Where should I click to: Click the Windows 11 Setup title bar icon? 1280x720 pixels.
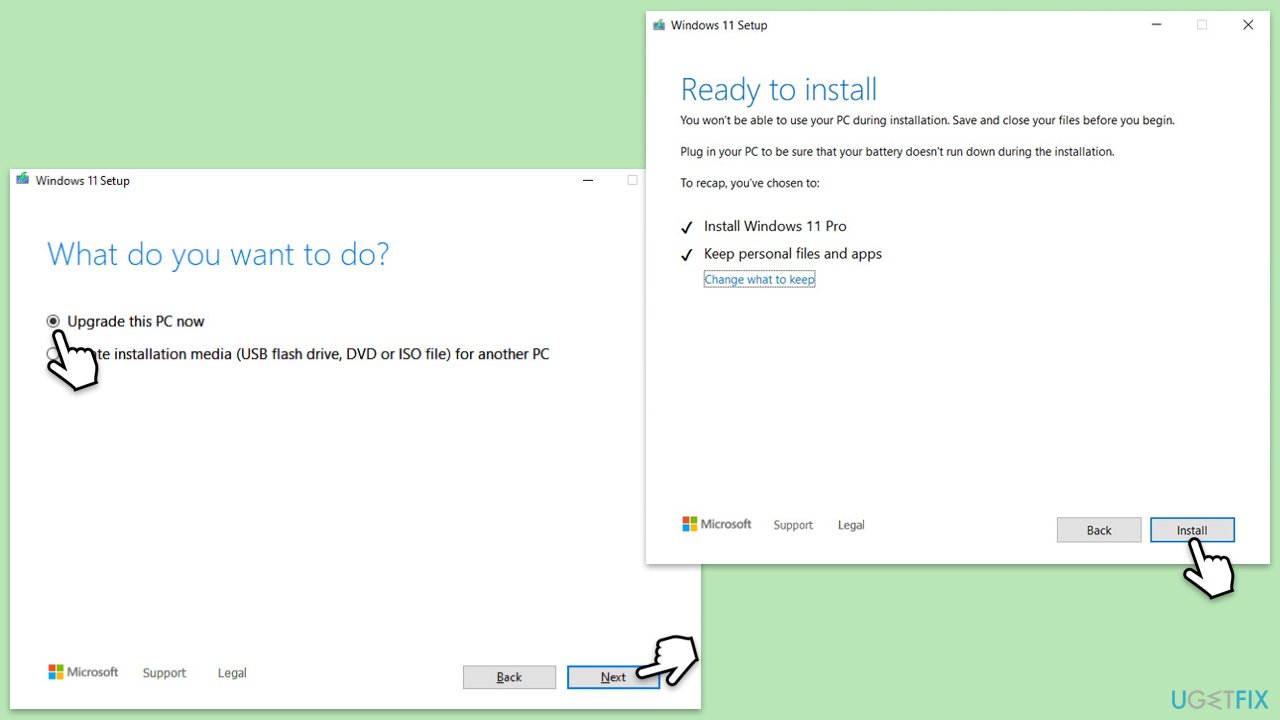tap(22, 180)
